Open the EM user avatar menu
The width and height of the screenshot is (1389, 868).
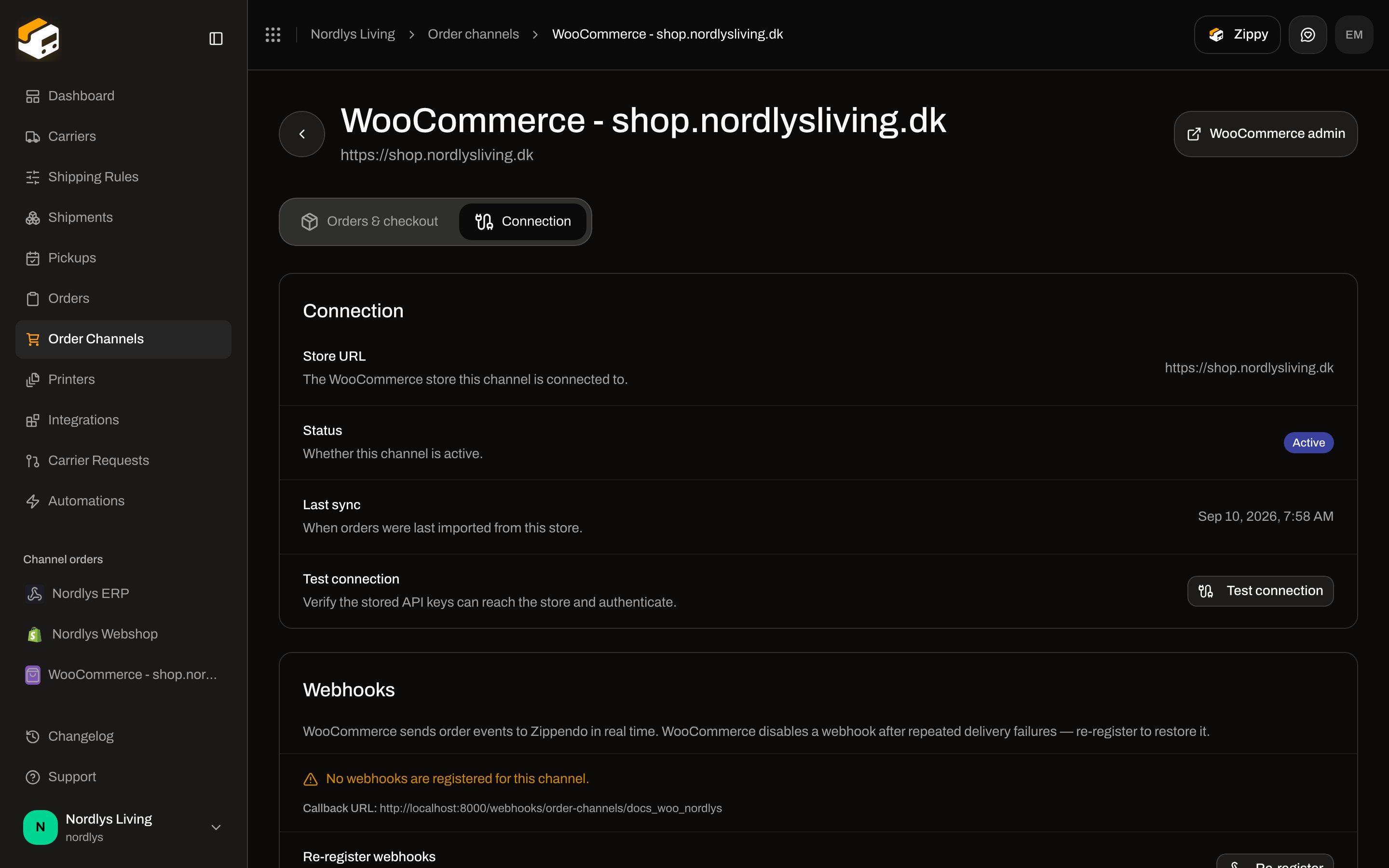point(1354,34)
